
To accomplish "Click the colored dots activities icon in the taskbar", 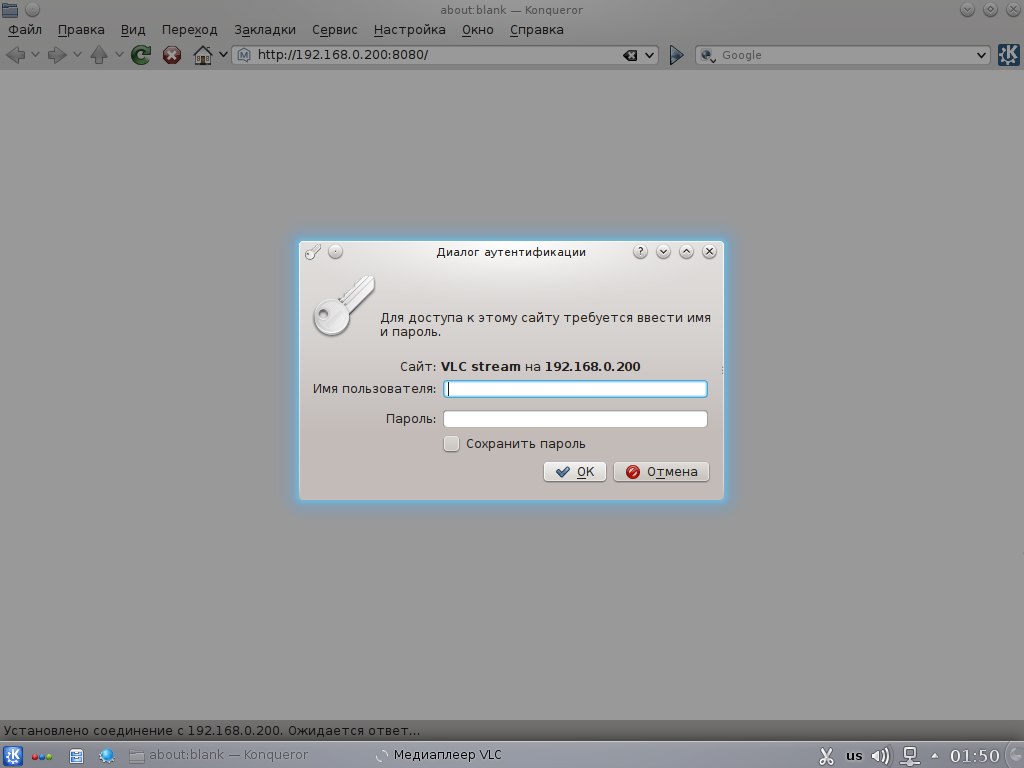I will point(42,757).
